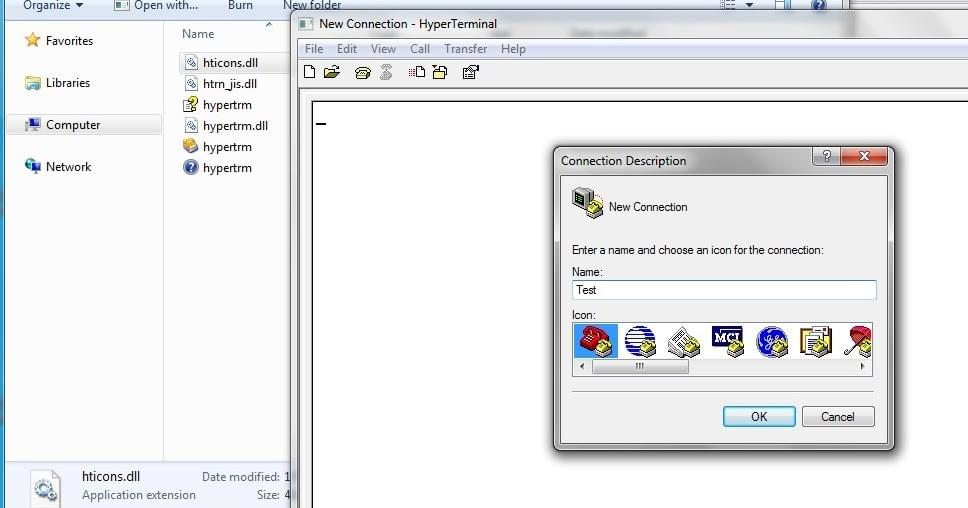Click the icon list right scroll arrow
The width and height of the screenshot is (968, 508).
pos(862,366)
